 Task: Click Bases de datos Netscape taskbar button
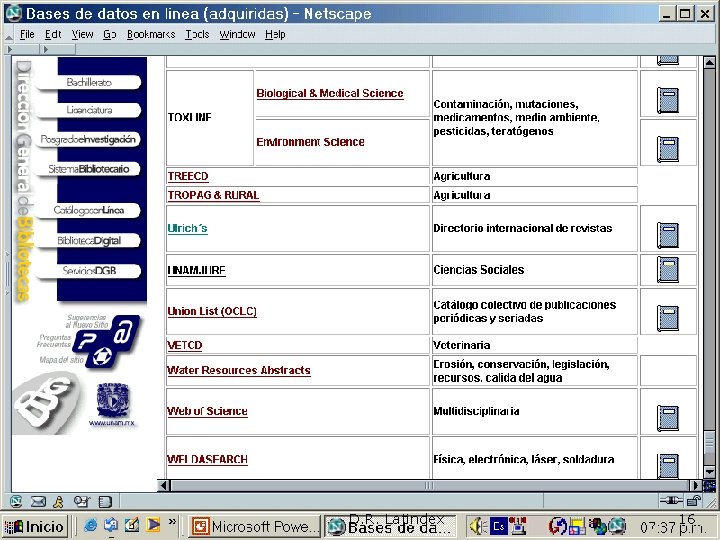tap(391, 526)
